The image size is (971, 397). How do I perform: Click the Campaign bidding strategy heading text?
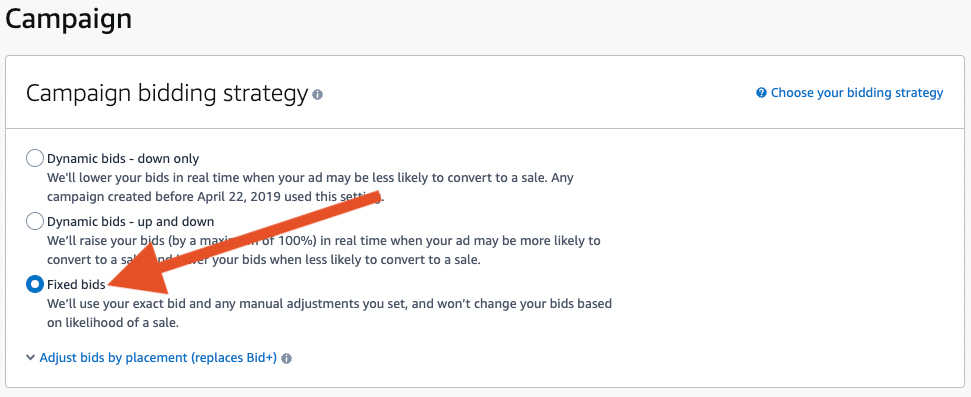(167, 94)
